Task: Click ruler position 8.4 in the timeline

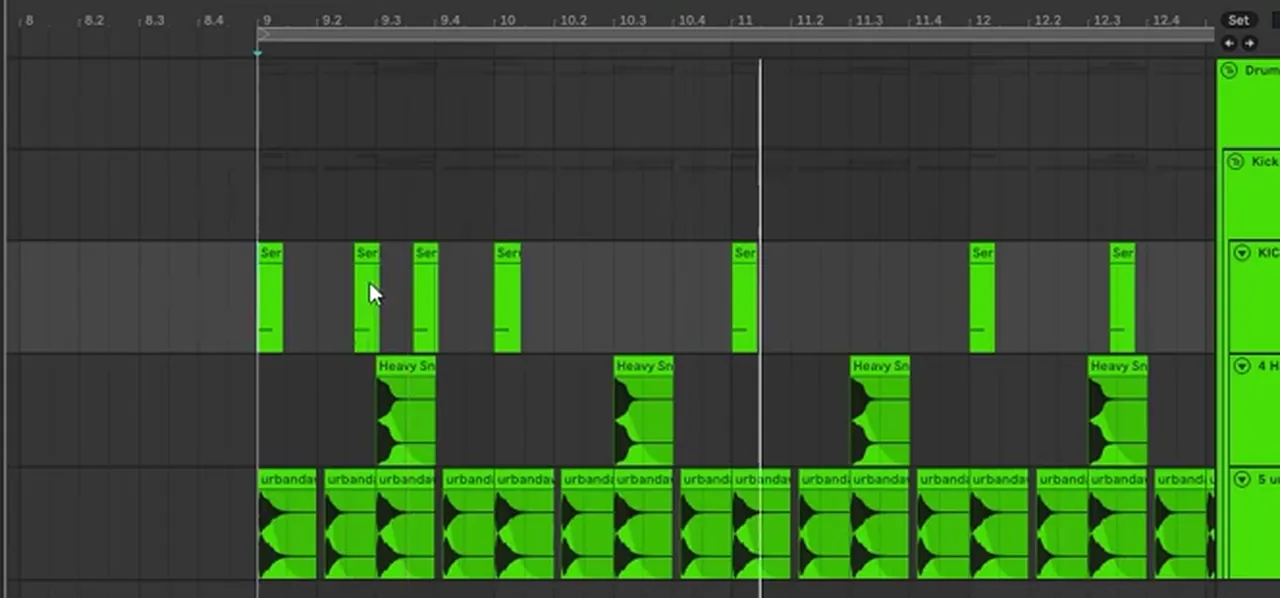Action: pos(212,20)
